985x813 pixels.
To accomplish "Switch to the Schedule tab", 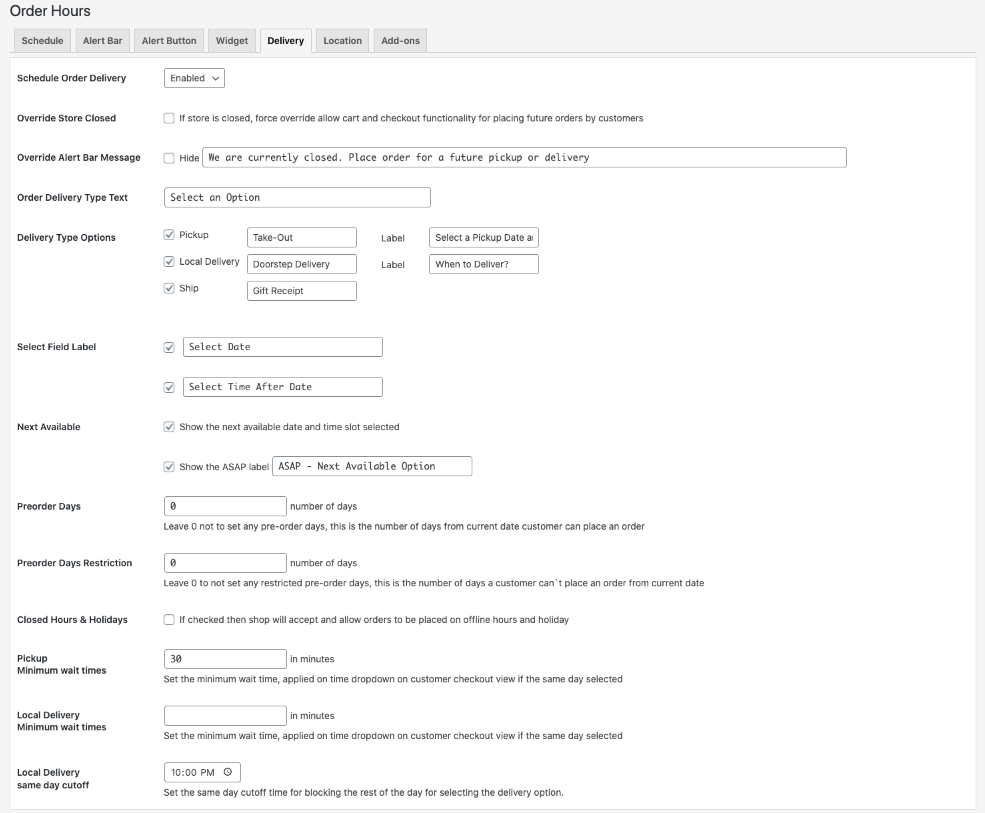I will tap(42, 41).
